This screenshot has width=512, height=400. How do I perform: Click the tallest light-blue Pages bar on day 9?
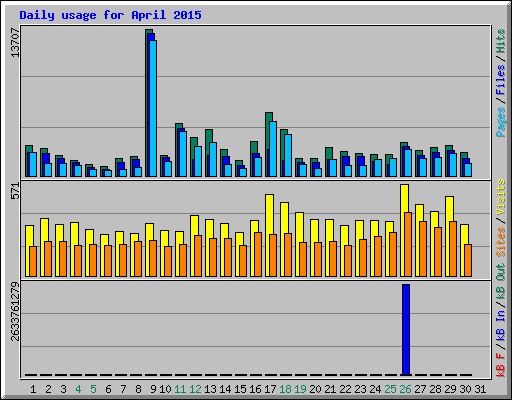(x=153, y=108)
